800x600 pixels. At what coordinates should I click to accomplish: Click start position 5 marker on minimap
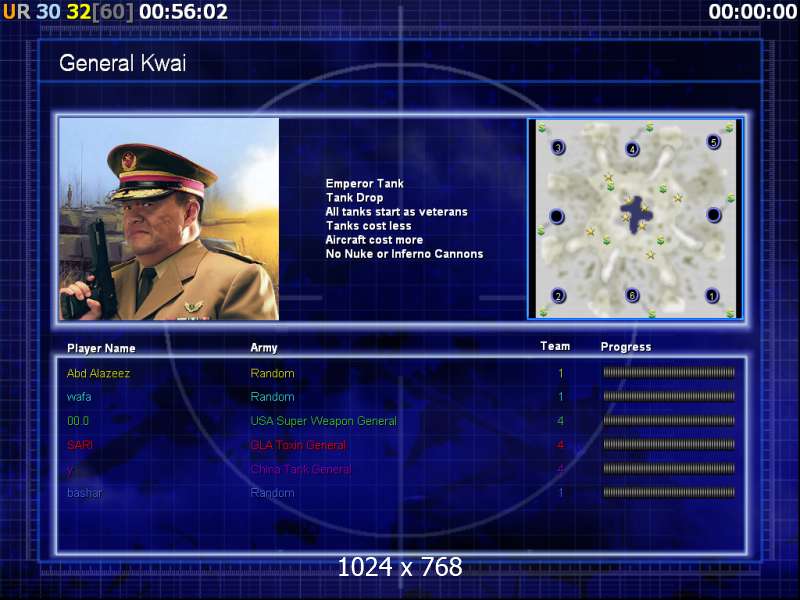pos(713,142)
